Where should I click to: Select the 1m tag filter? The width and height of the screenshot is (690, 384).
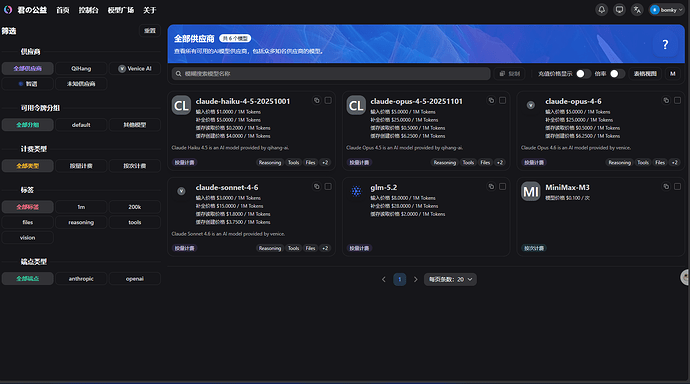[81, 207]
